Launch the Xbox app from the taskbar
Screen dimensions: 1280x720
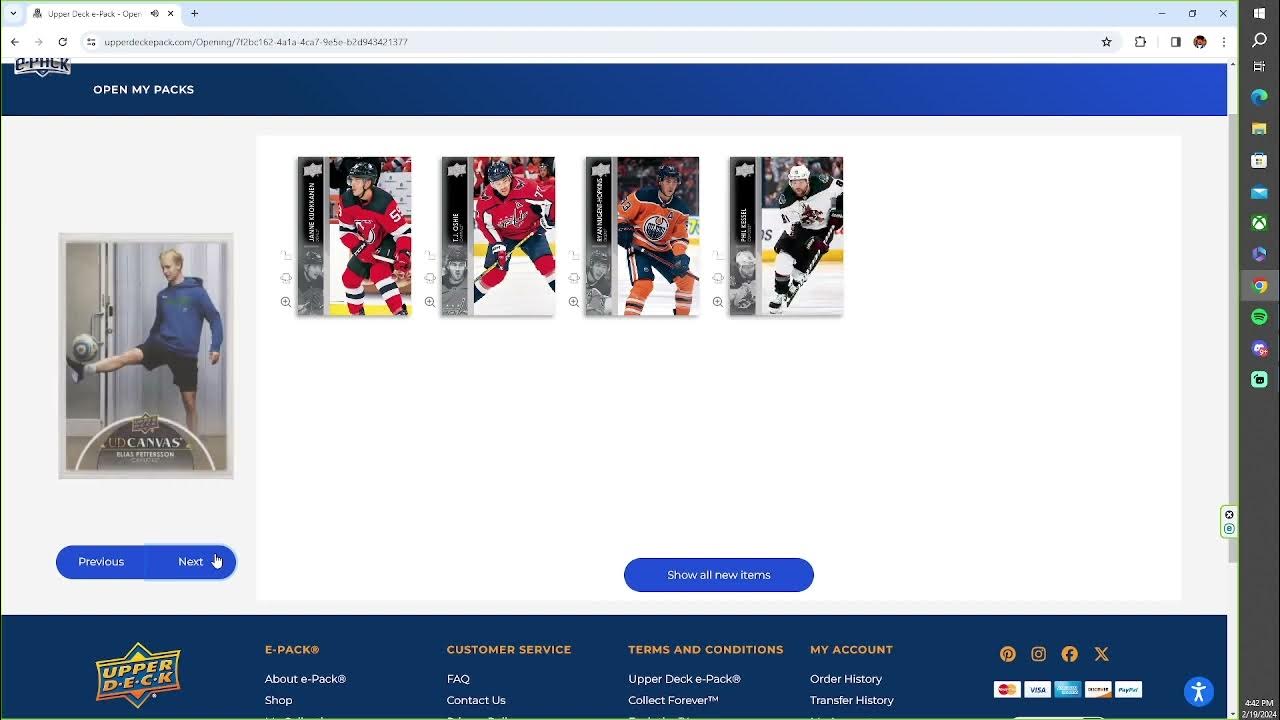(x=1259, y=223)
